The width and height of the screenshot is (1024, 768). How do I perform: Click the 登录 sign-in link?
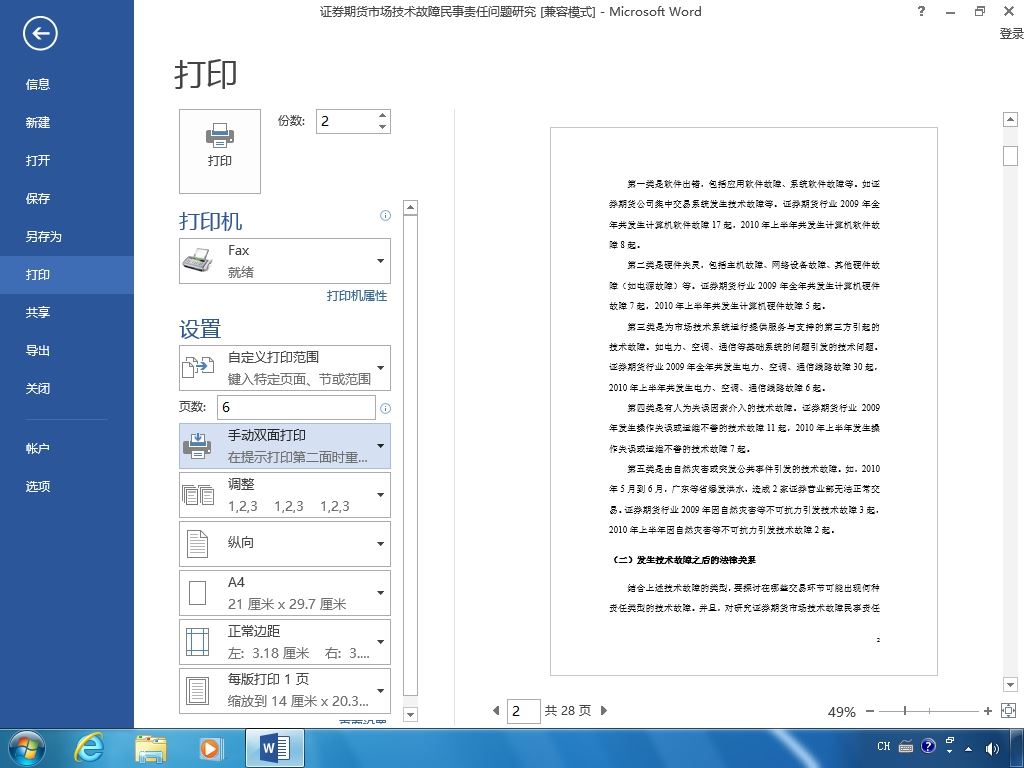tap(1011, 34)
